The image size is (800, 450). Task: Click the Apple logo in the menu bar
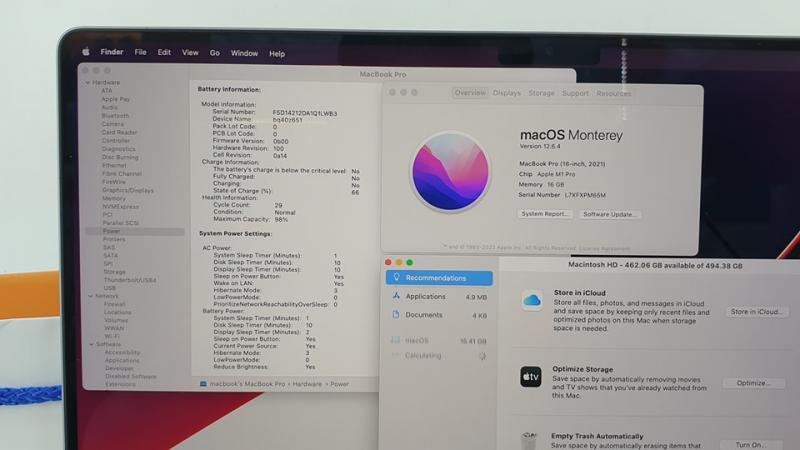86,52
